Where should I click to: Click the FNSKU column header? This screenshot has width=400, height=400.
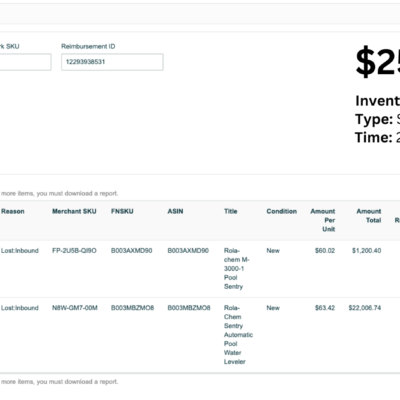[122, 211]
